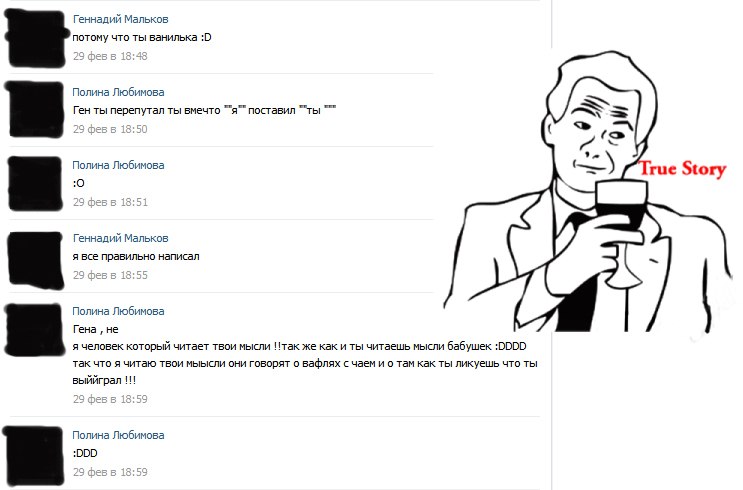This screenshot has width=743, height=490.
Task: Click the 18:59 timestamp under the long comment
Action: [x=110, y=399]
